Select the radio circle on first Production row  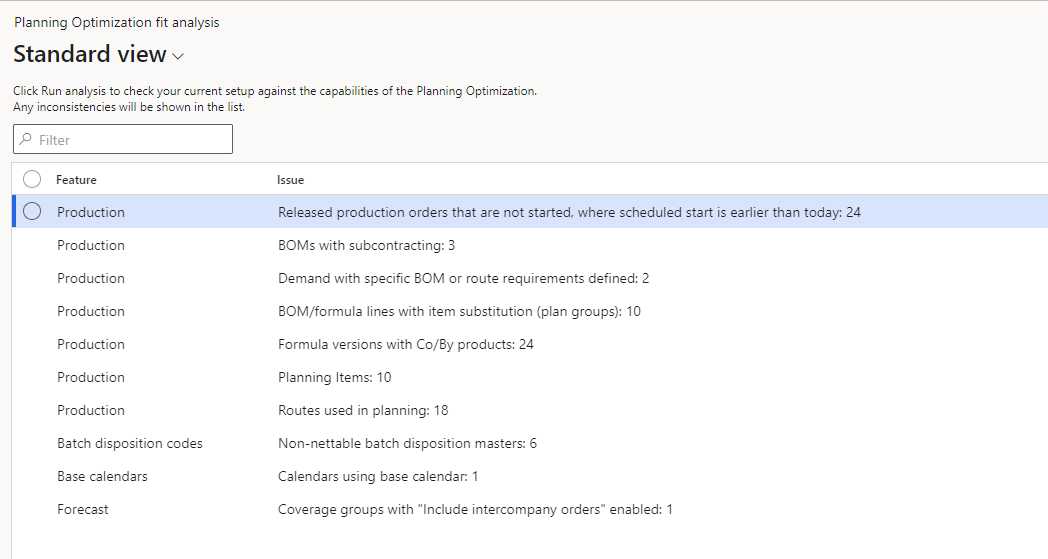point(32,212)
